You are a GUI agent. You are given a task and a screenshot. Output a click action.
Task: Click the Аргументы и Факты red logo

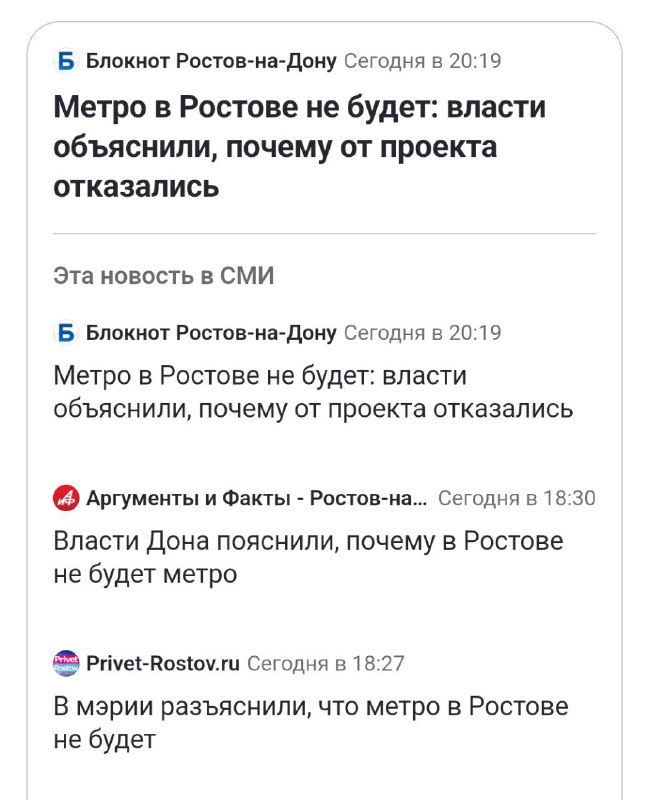point(66,498)
